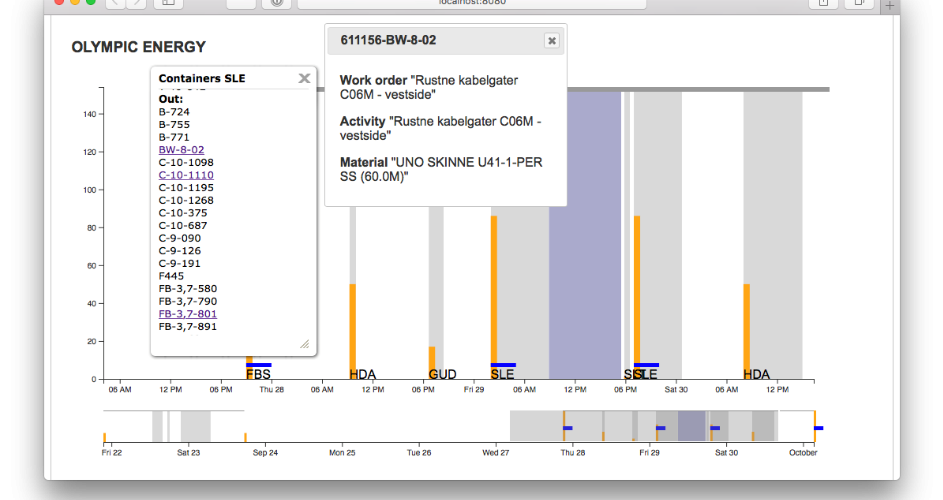Click the 611156-BW-8-02 dialog title bar
The image size is (943, 500).
click(x=446, y=41)
